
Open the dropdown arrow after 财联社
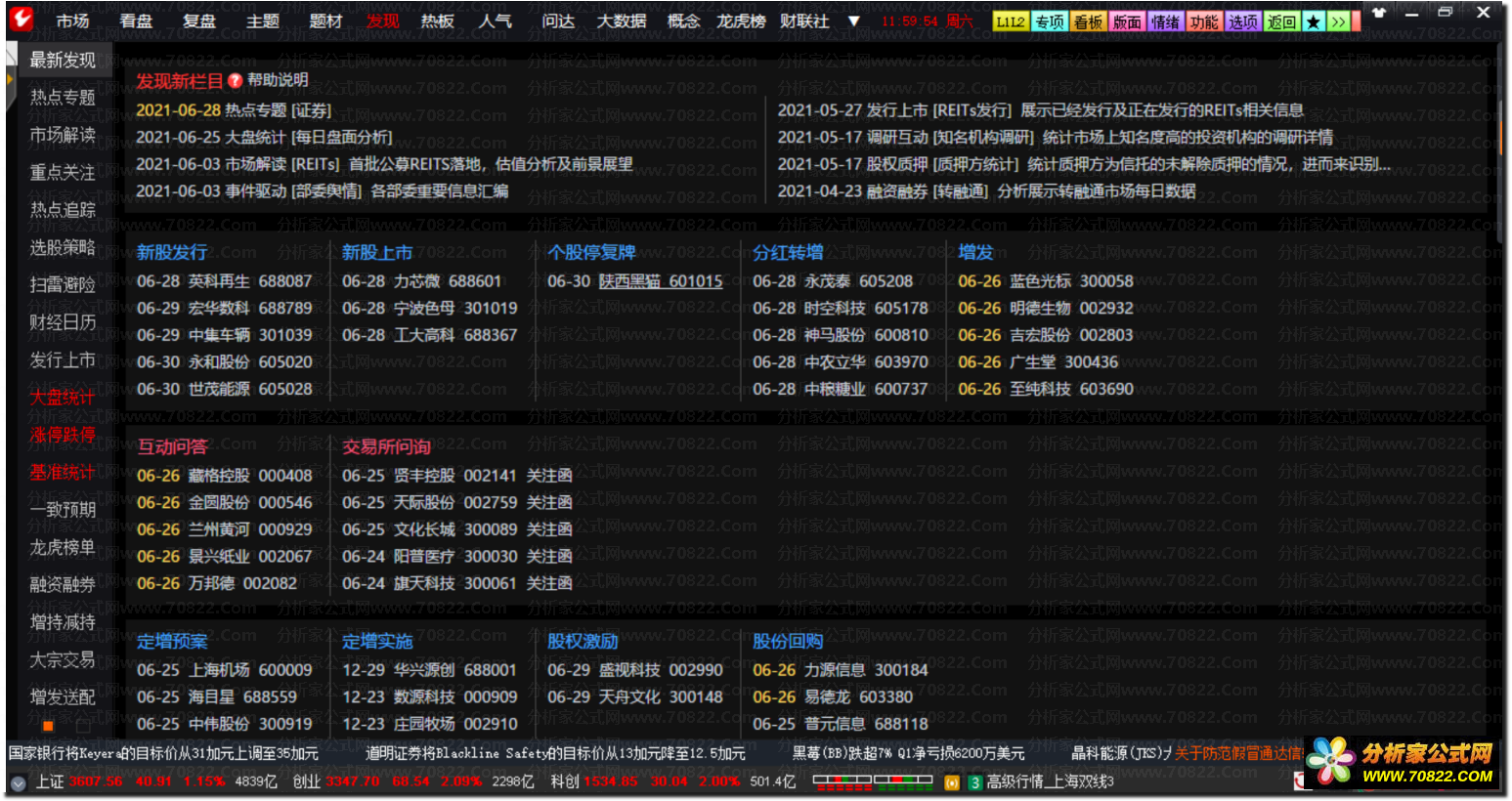click(853, 21)
